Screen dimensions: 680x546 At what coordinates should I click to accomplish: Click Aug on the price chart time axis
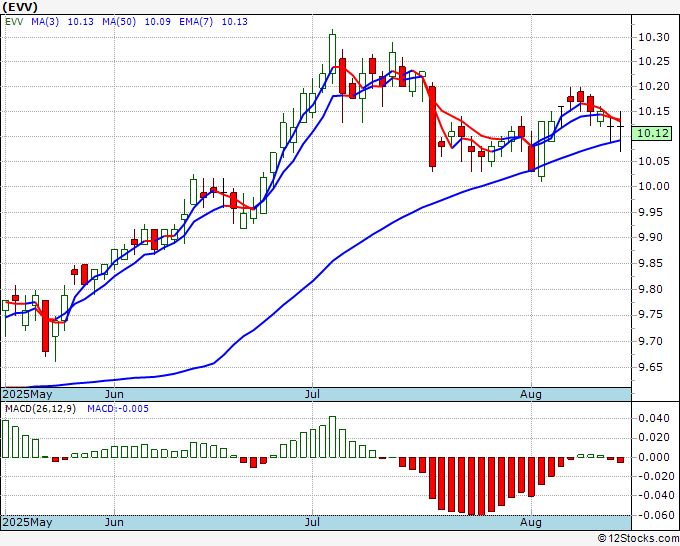(x=531, y=394)
